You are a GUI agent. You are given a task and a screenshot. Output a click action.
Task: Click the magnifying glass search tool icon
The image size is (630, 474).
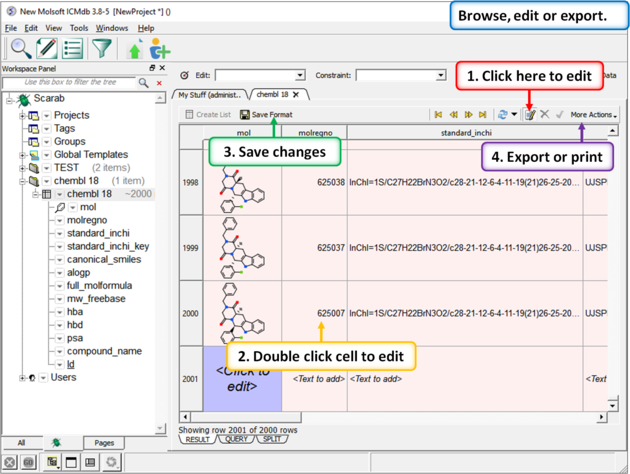(x=19, y=48)
